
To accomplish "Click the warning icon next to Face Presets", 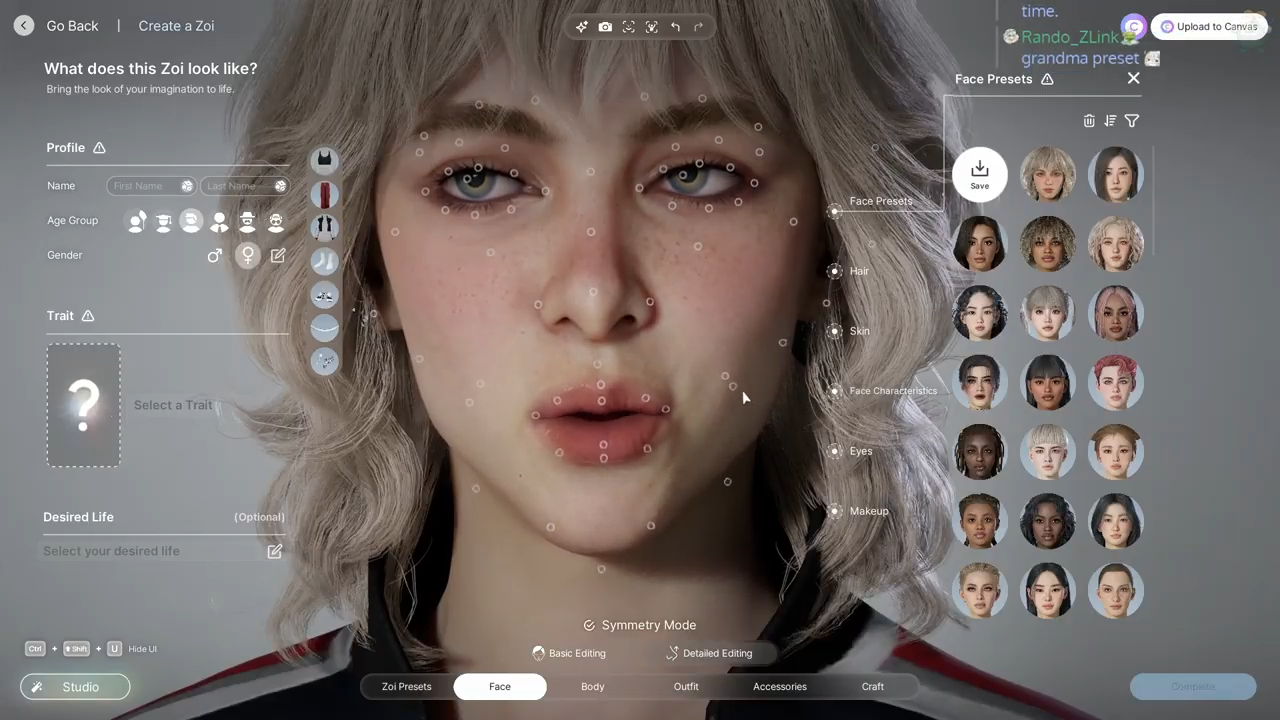I will (1047, 79).
